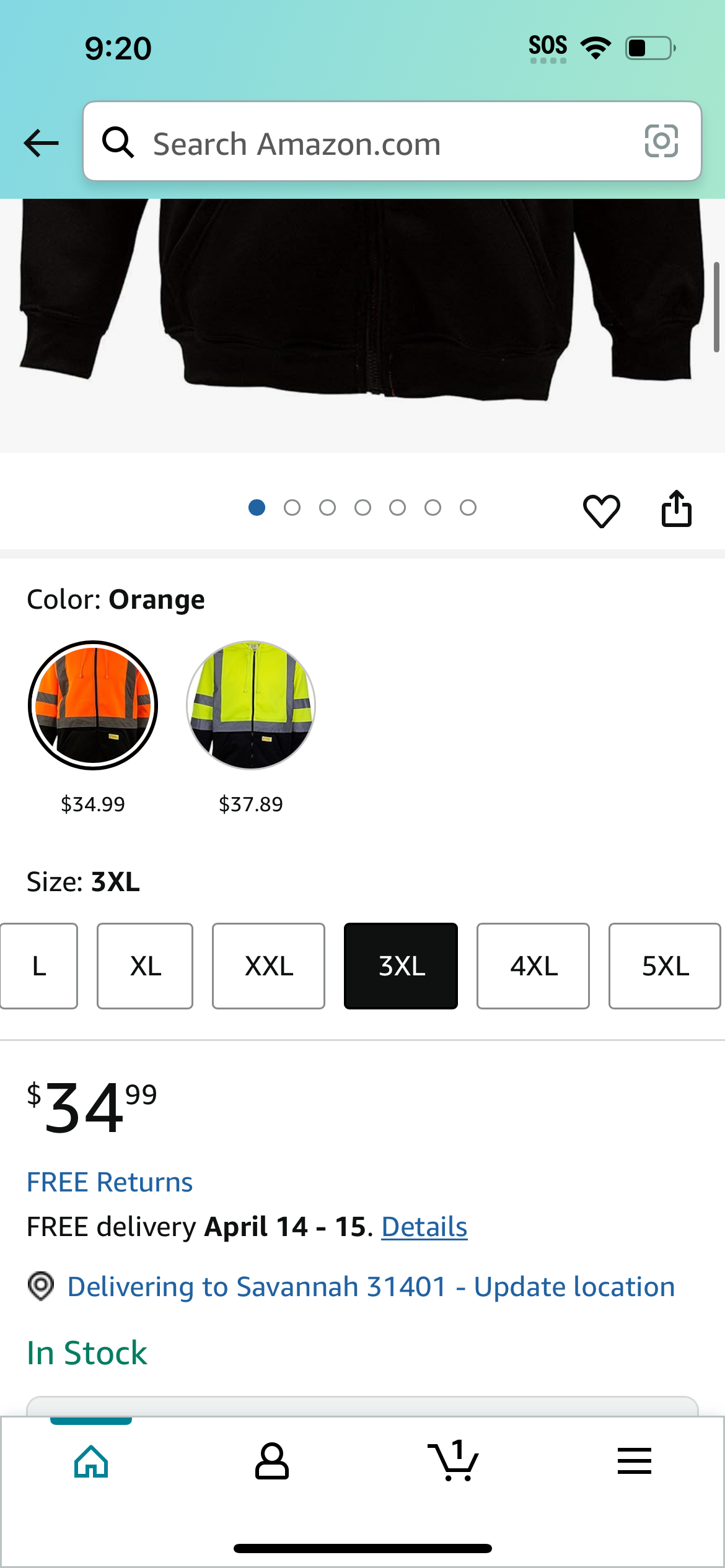
Task: Choose size 5XL option
Action: pos(665,966)
